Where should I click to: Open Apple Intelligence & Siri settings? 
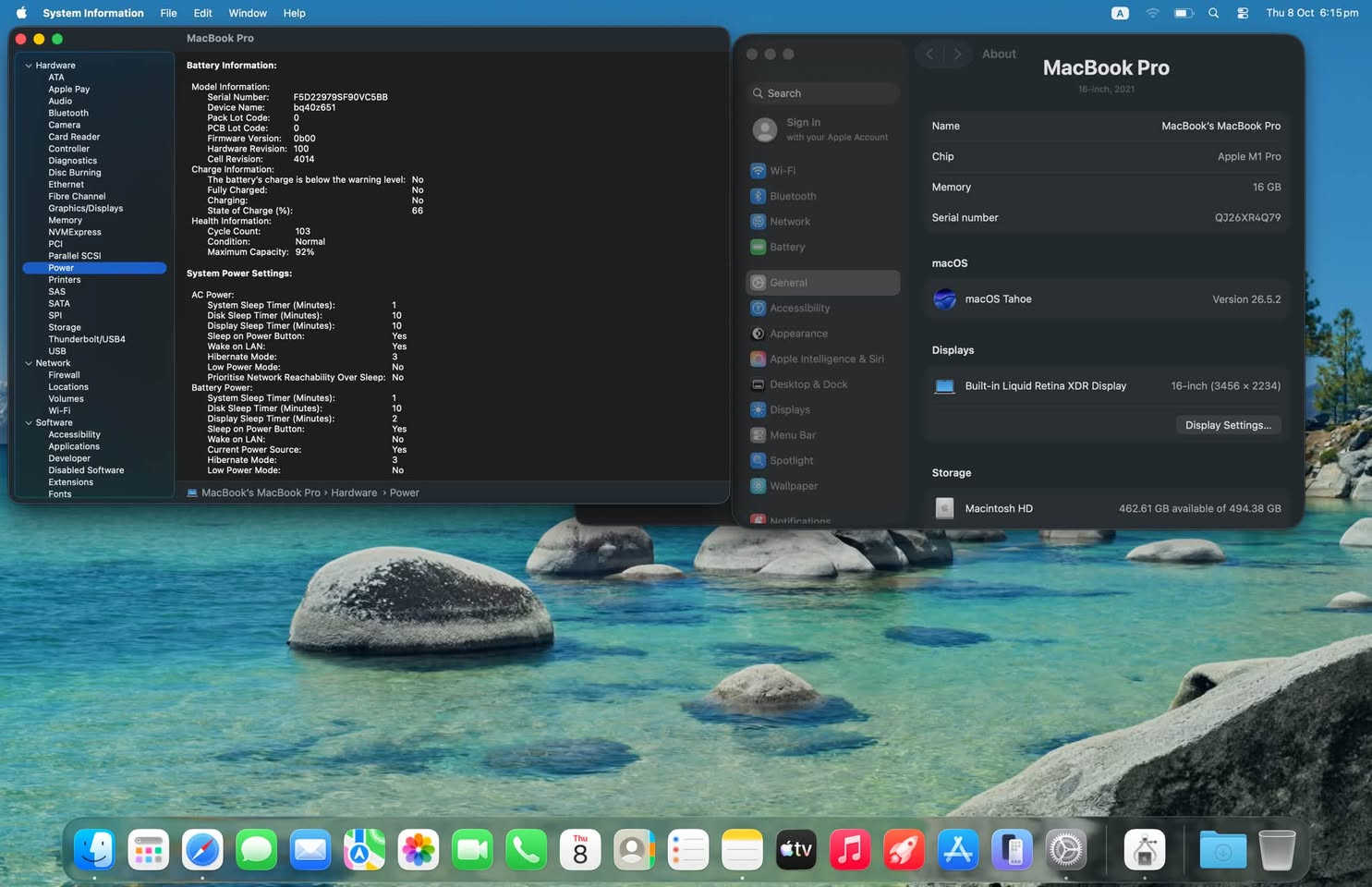tap(822, 358)
